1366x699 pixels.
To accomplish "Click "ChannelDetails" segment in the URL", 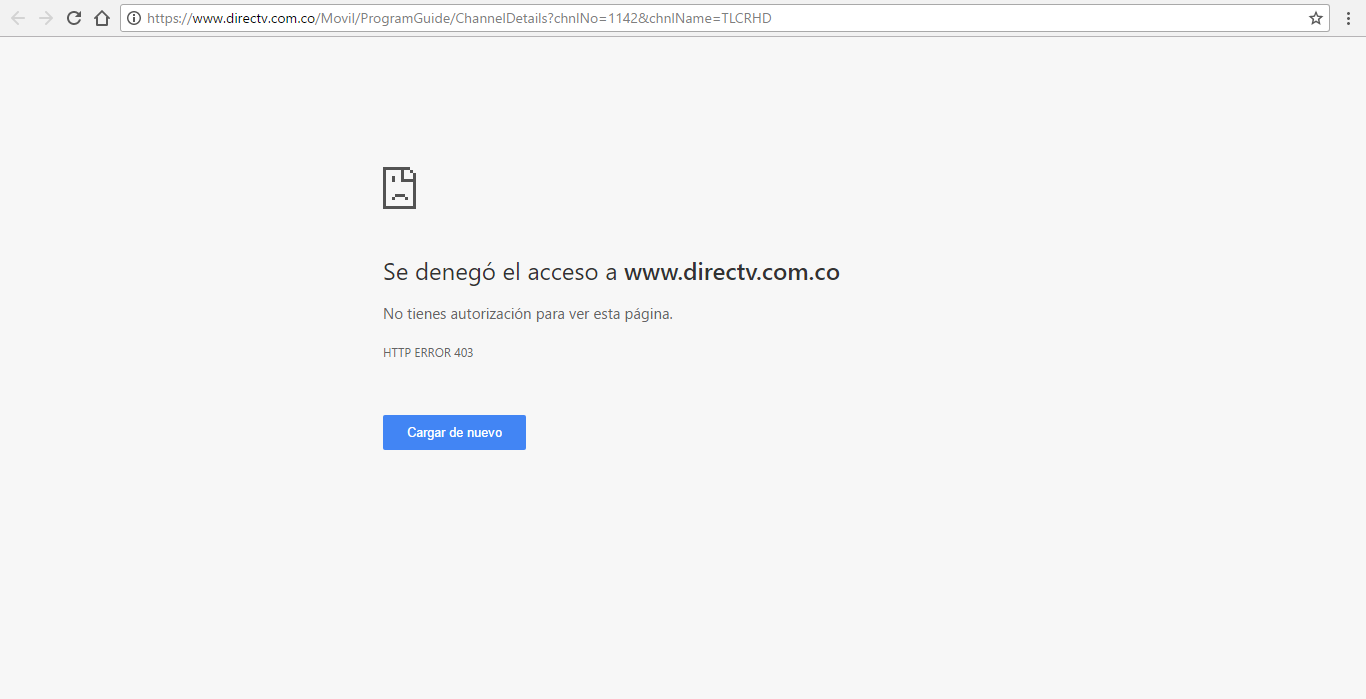I will coord(503,18).
